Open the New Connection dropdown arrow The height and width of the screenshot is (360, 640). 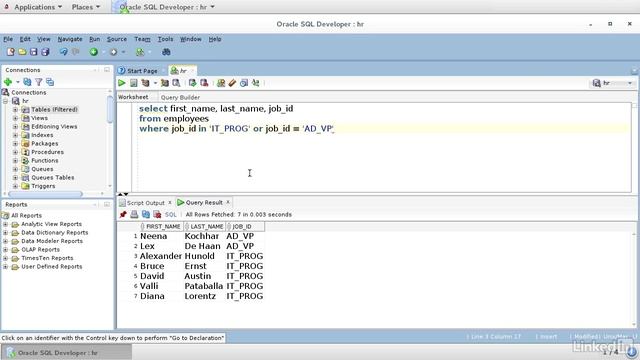[x=18, y=82]
